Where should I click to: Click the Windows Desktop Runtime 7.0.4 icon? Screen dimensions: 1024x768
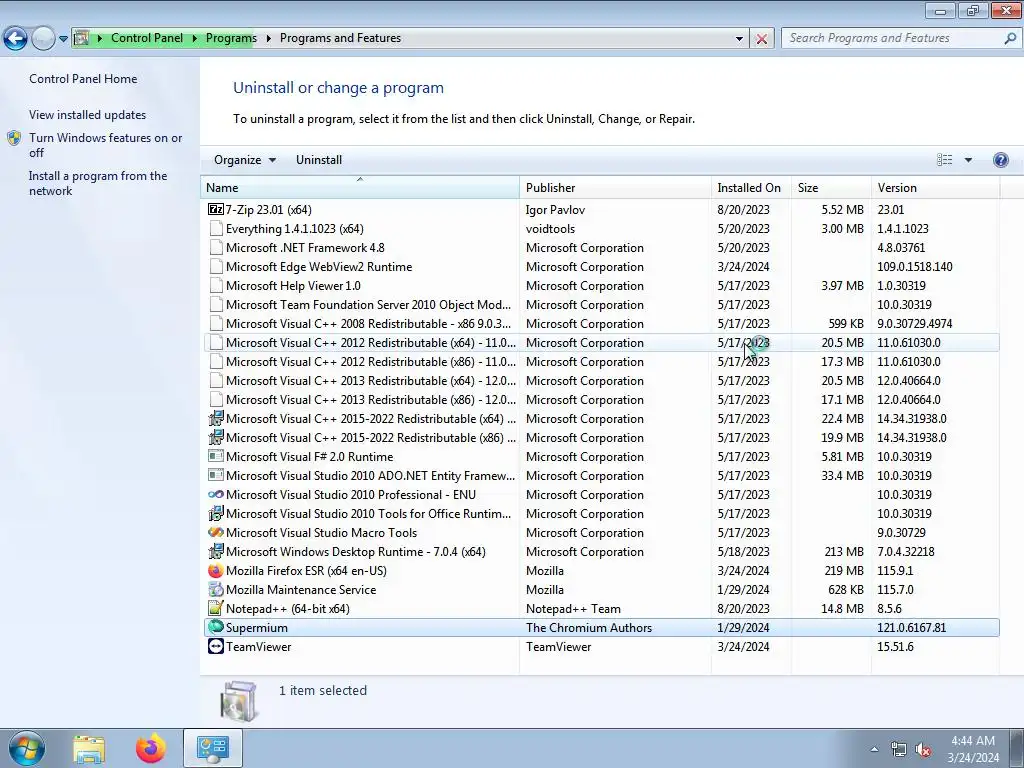click(216, 551)
